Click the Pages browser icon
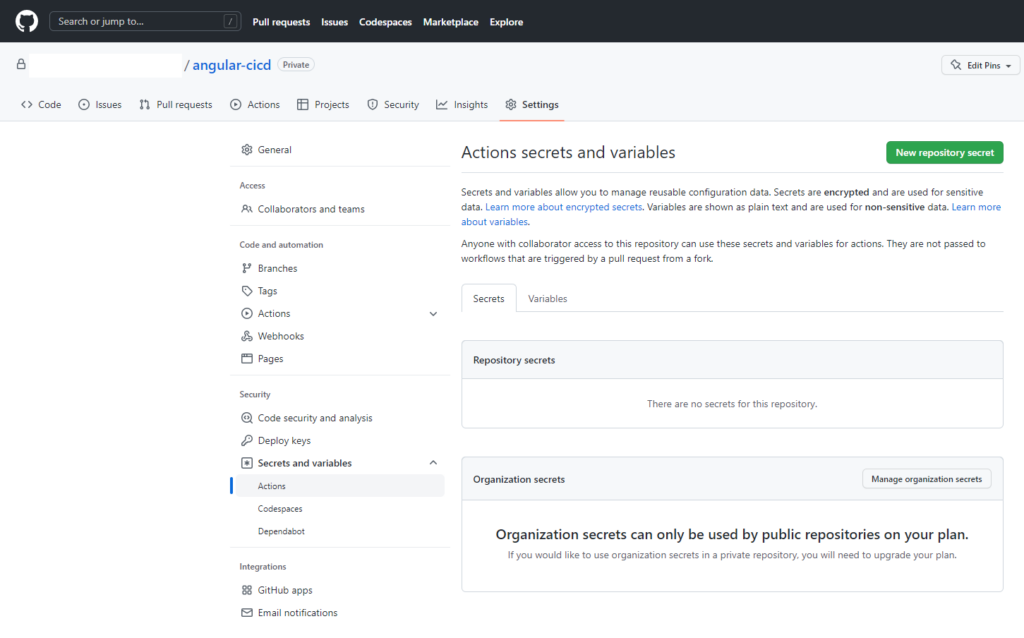The image size is (1024, 638). click(247, 359)
